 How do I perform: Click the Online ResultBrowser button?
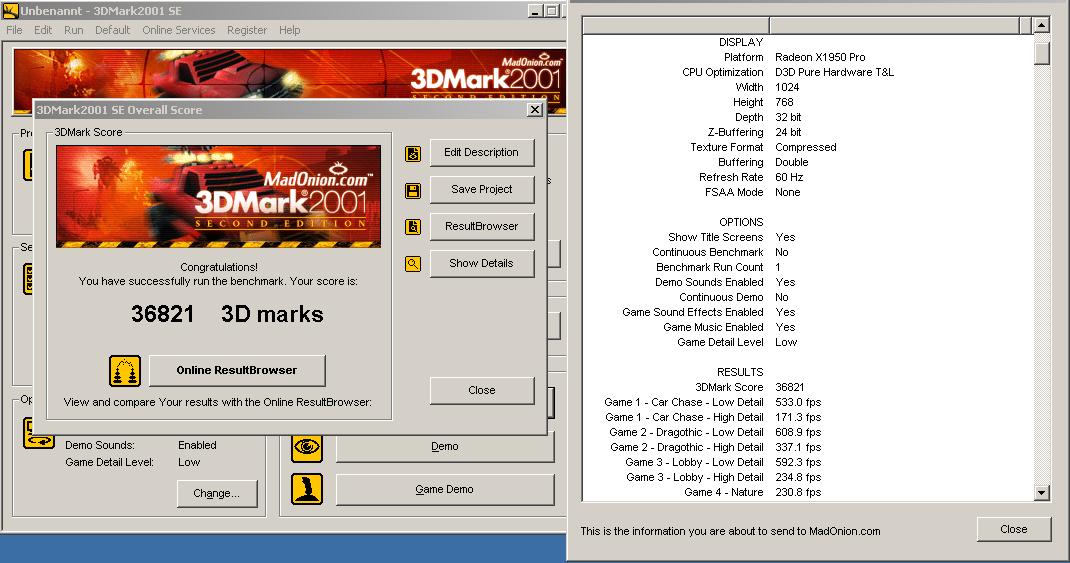(x=237, y=370)
